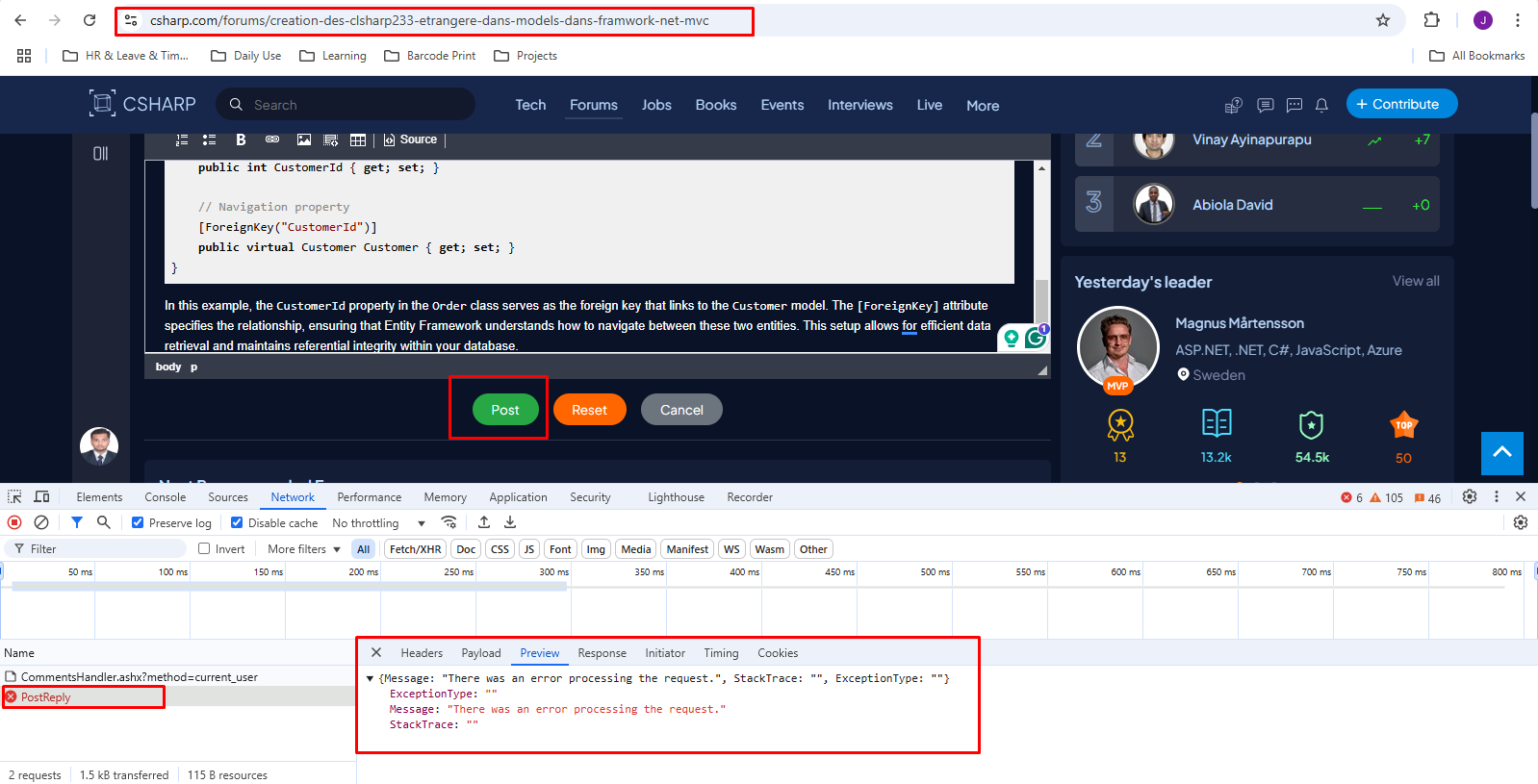Open the Chrome three-dot menu

(1518, 20)
